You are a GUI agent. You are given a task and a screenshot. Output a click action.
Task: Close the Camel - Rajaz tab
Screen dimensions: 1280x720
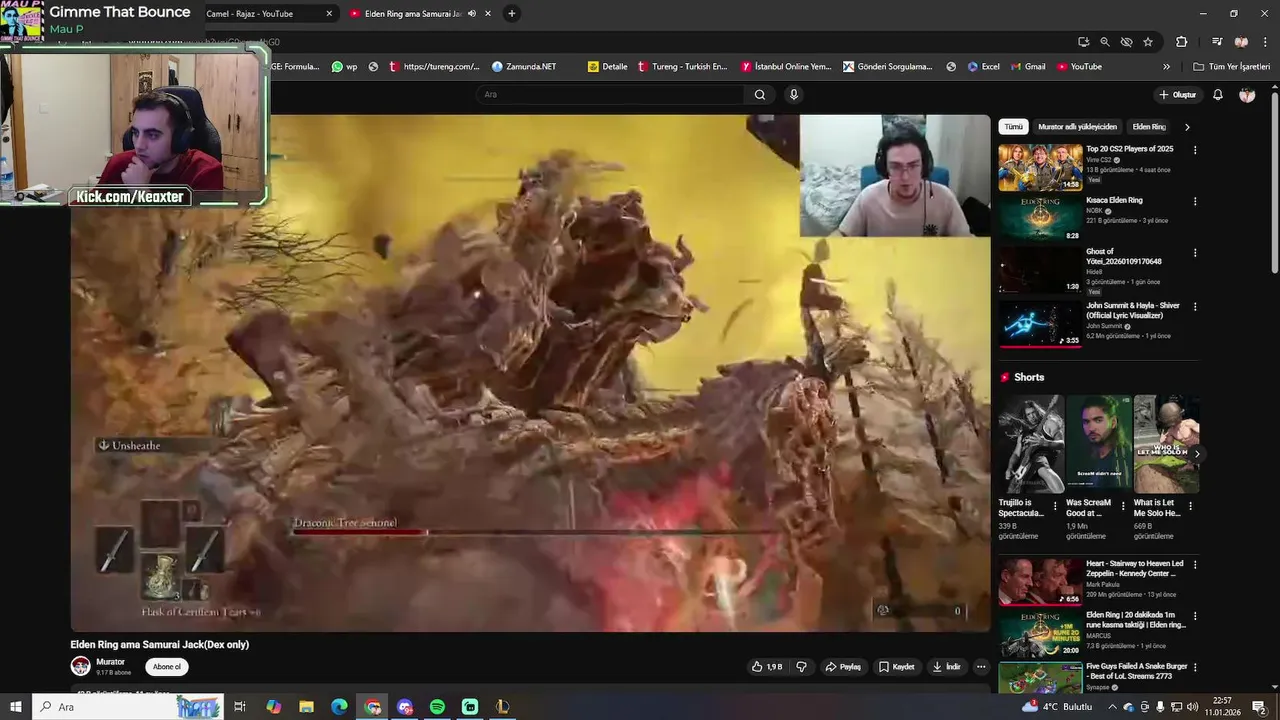pyautogui.click(x=329, y=14)
